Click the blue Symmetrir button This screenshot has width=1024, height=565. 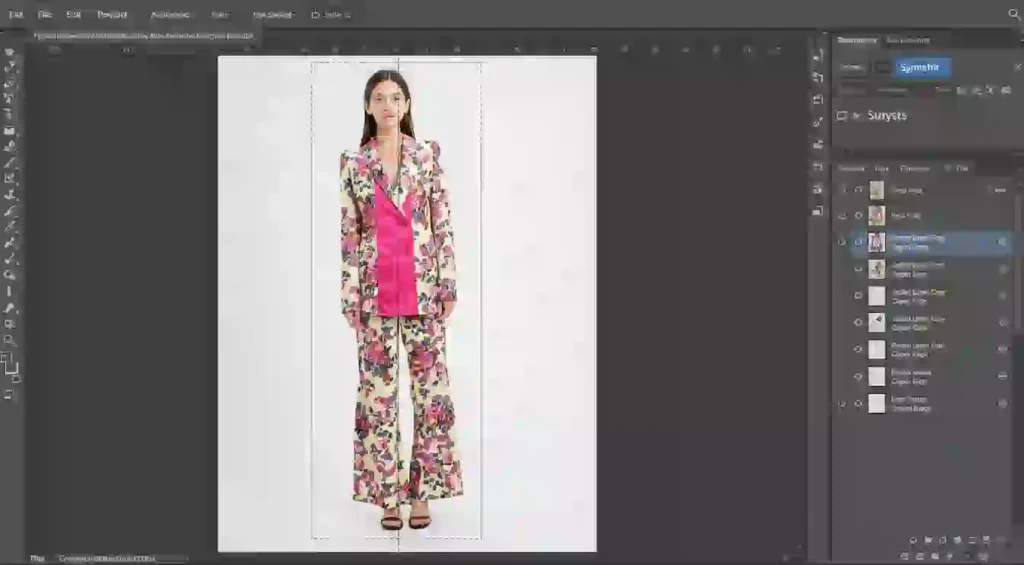[x=922, y=67]
